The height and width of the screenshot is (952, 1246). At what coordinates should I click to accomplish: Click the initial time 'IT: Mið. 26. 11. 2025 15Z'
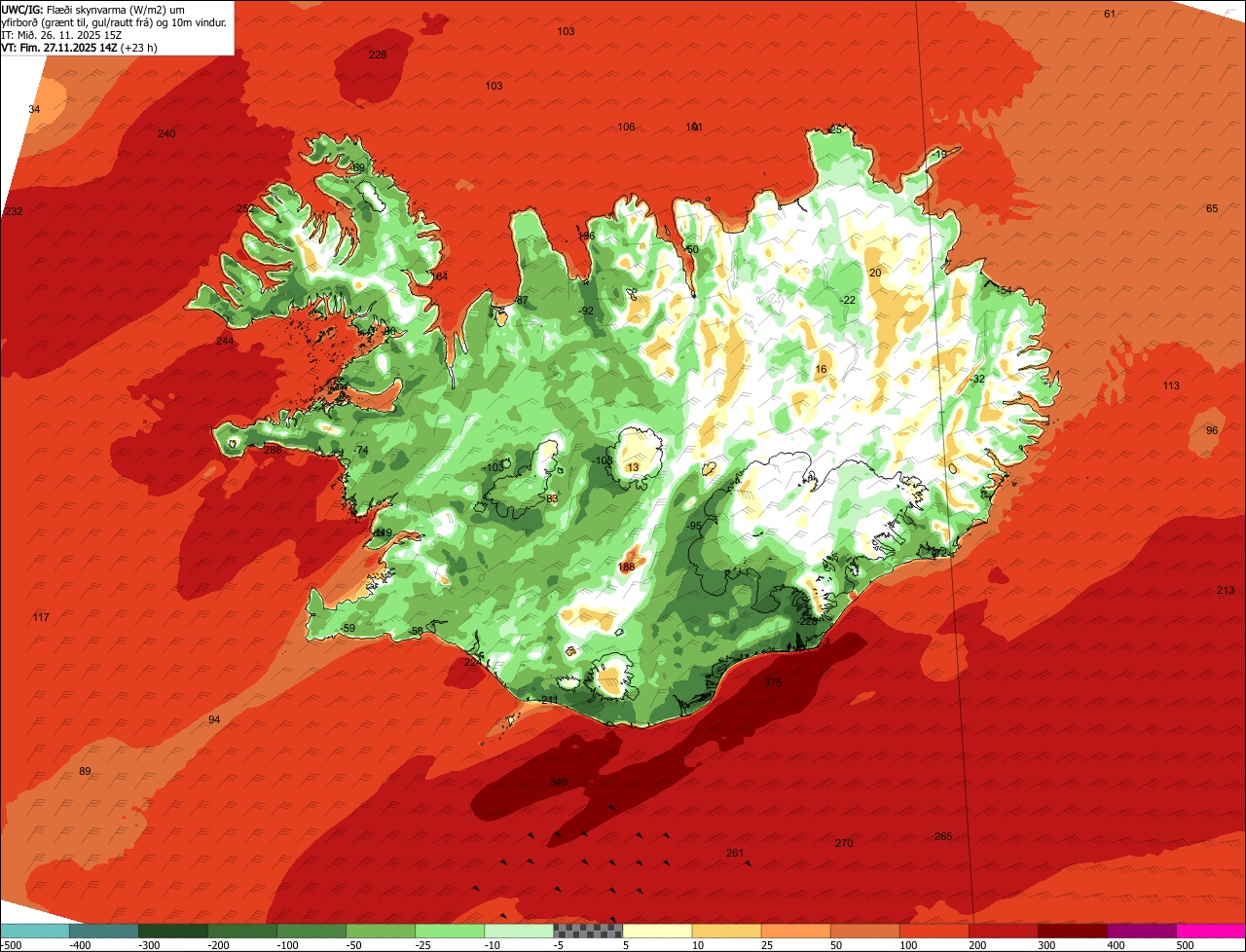click(62, 35)
